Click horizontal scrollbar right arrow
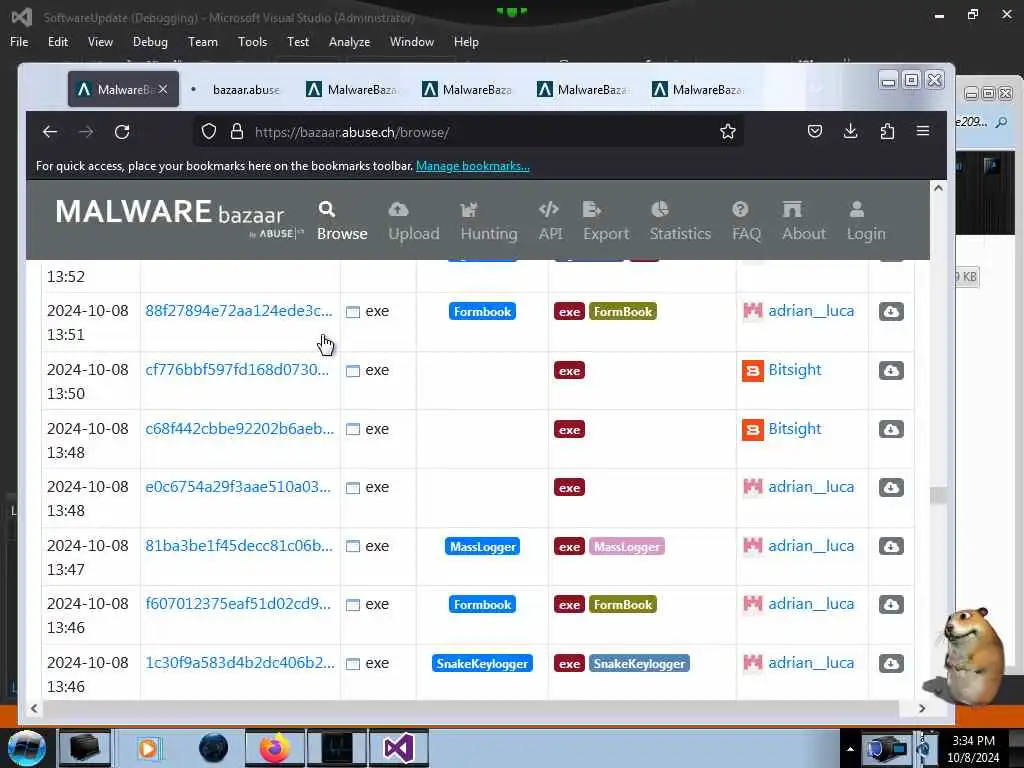This screenshot has width=1024, height=768. tap(921, 708)
